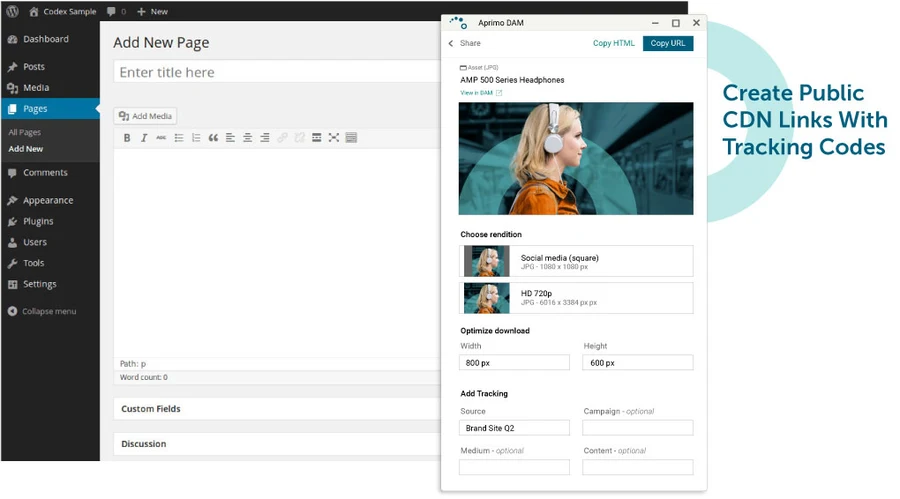
Task: Align text left
Action: click(230, 138)
